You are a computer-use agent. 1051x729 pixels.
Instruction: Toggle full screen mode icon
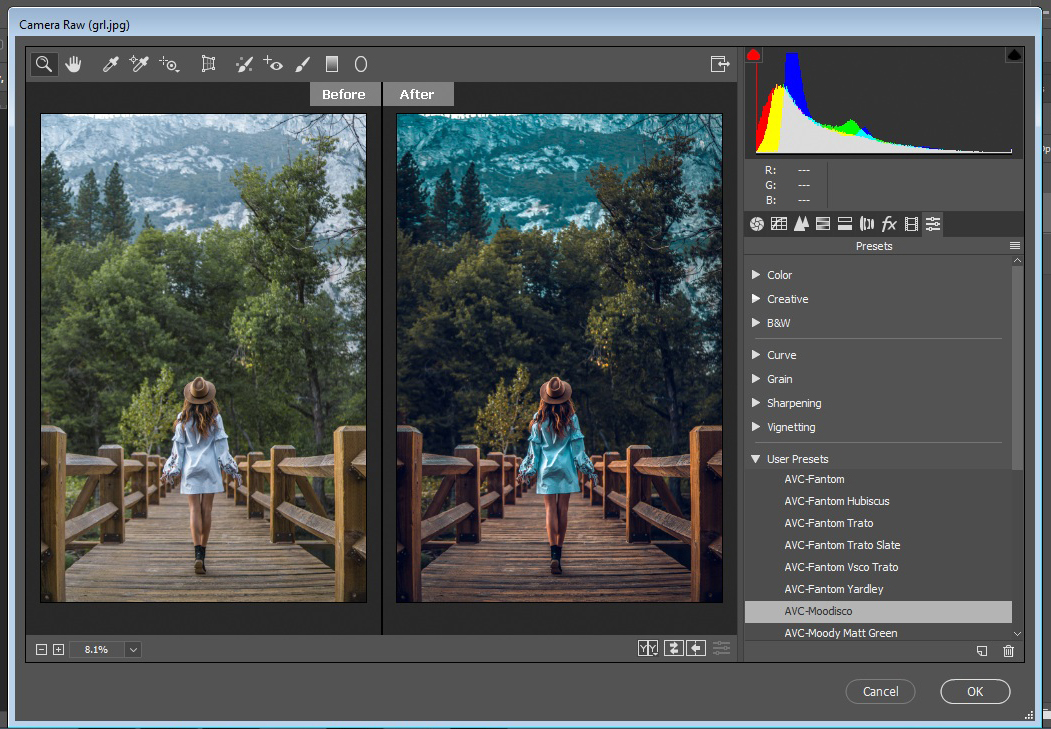[720, 64]
